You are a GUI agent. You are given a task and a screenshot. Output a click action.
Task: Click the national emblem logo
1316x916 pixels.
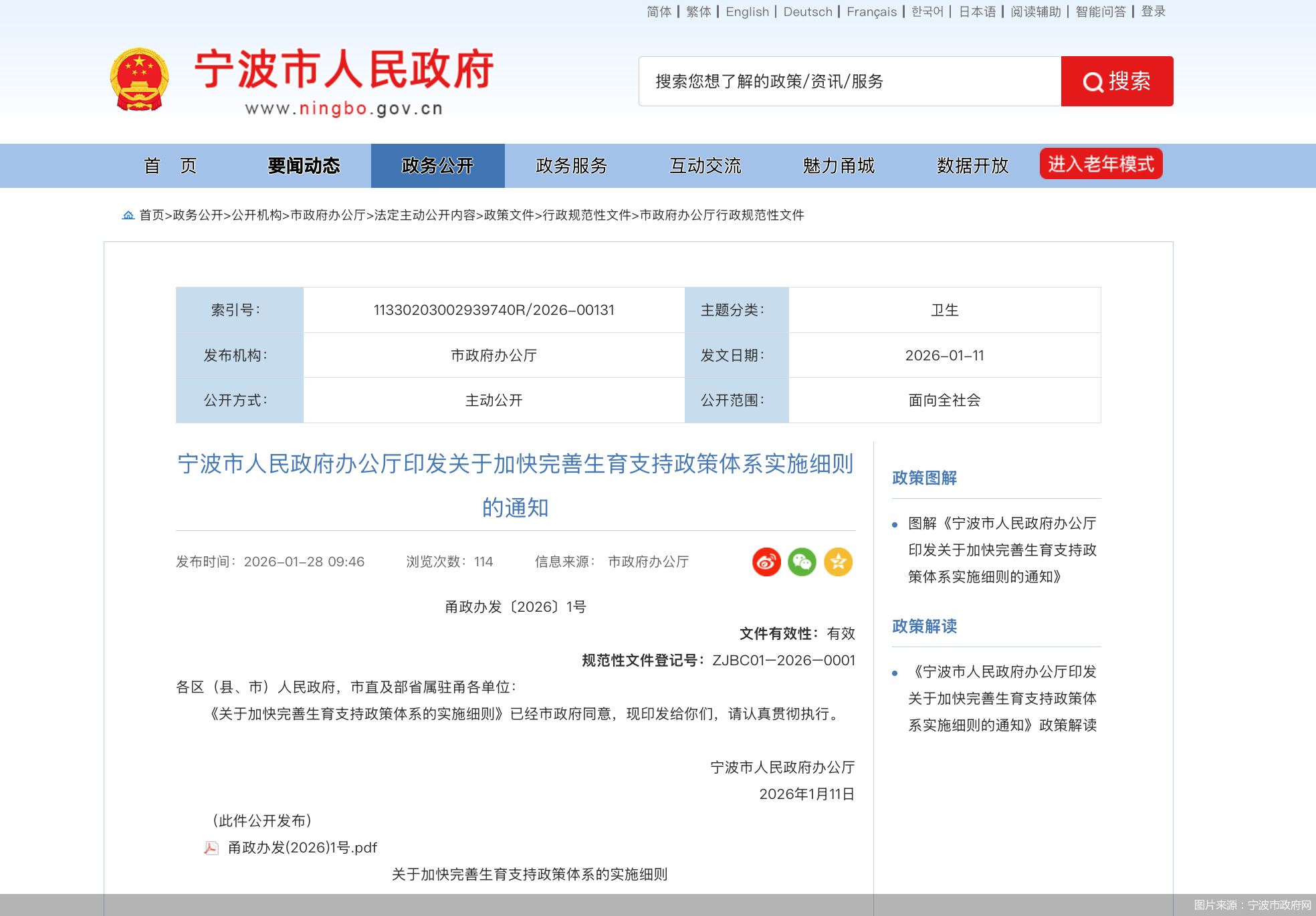coord(138,79)
